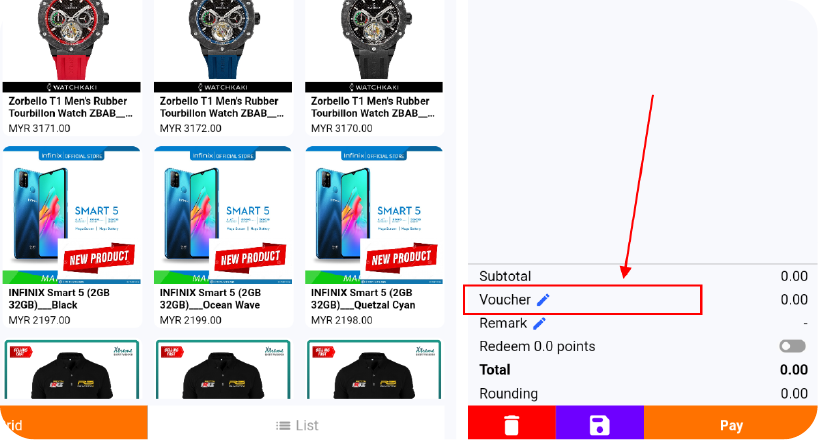Screen dimensions: 818x440
Task: Edit the Remark with pencil icon
Action: point(539,324)
